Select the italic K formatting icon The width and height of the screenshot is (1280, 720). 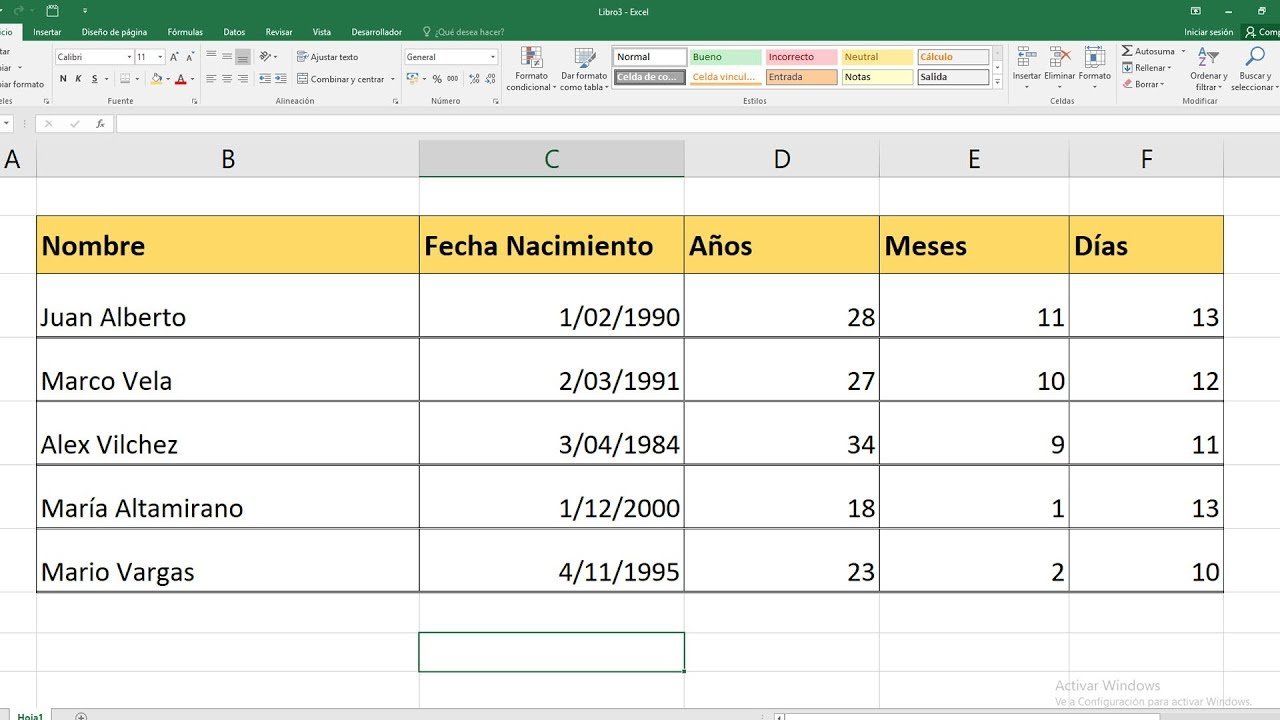tap(77, 78)
